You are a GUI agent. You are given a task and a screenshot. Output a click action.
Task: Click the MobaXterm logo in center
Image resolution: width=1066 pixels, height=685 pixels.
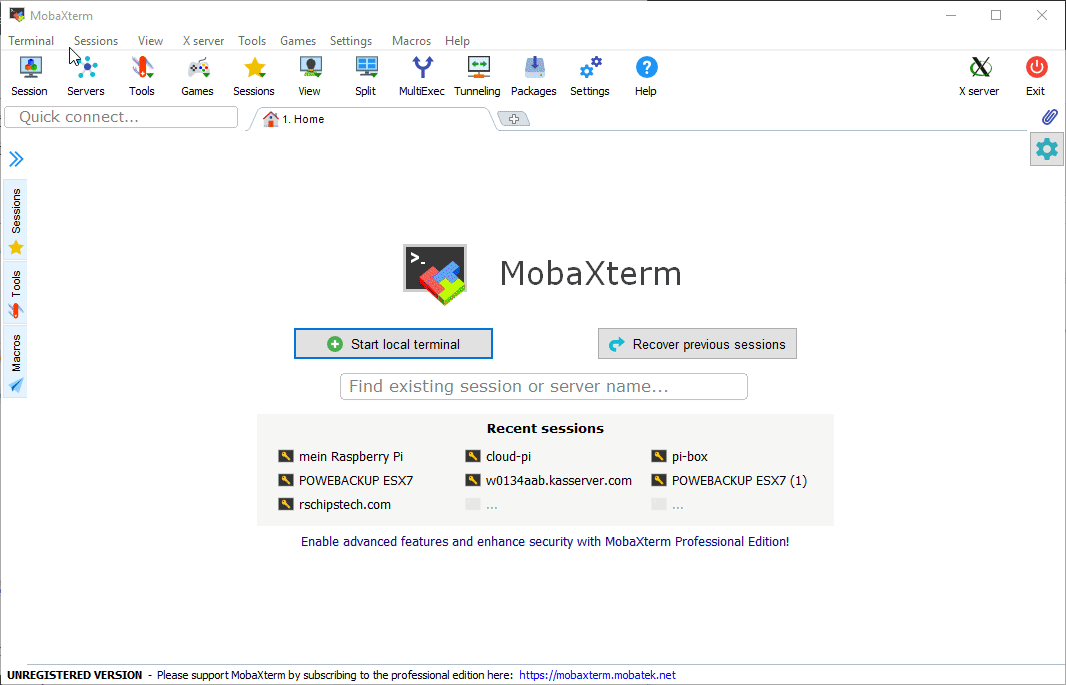pyautogui.click(x=435, y=275)
